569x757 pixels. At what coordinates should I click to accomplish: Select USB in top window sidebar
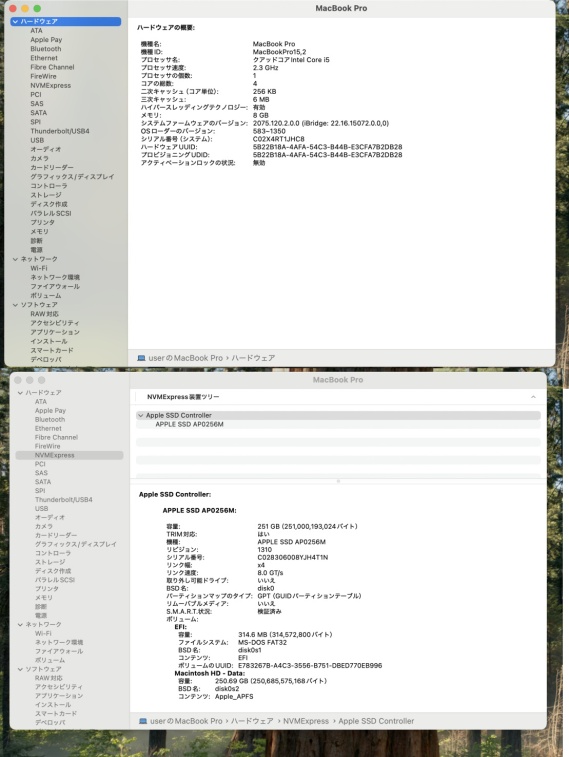click(37, 140)
